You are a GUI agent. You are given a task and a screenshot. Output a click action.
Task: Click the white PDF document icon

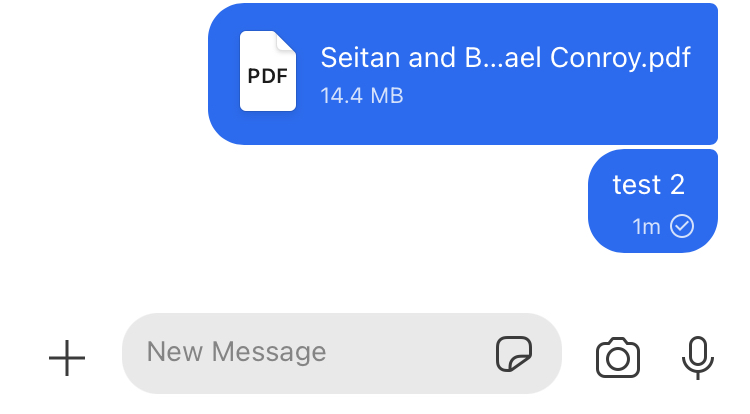coord(268,71)
